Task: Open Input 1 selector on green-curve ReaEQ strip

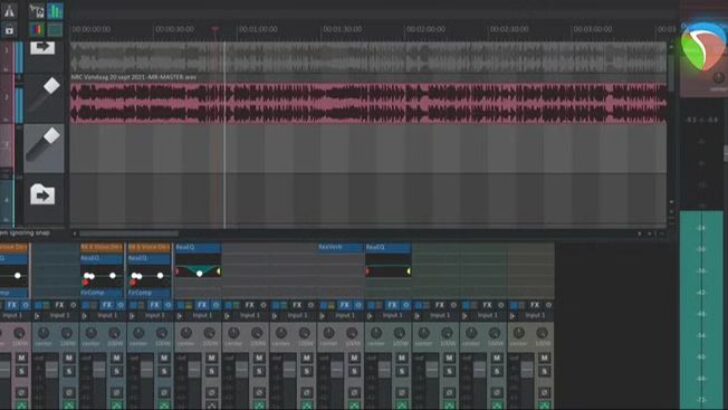Action: tap(202, 316)
